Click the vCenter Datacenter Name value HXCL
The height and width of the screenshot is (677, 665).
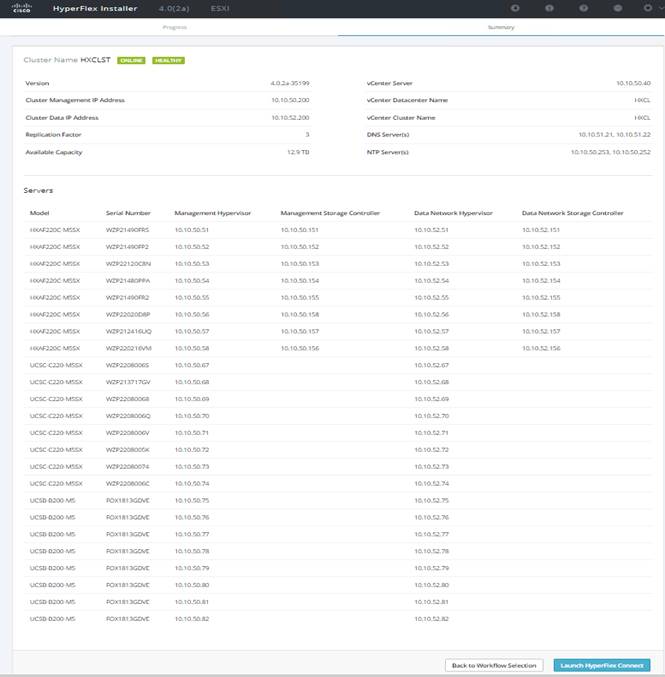(x=642, y=100)
